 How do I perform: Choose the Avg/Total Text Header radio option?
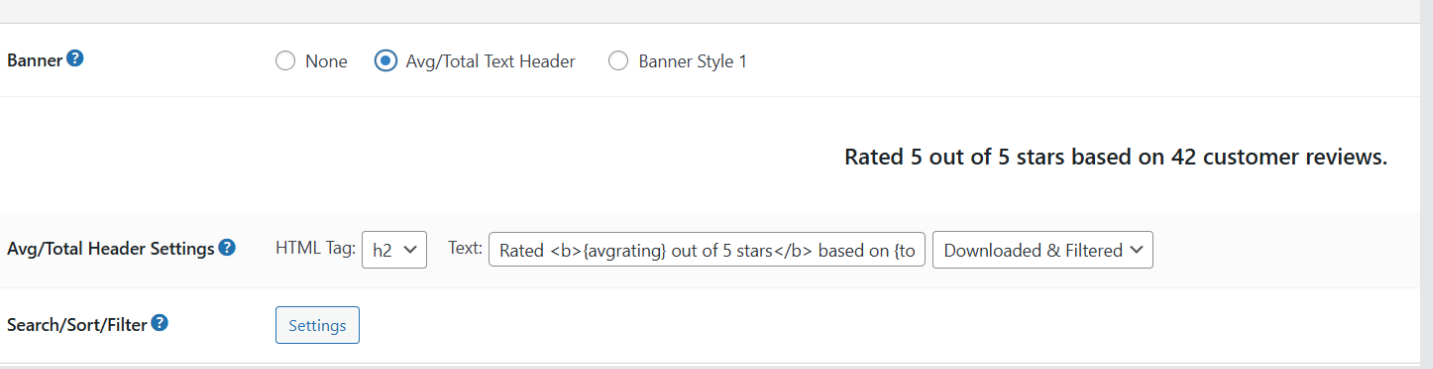[x=385, y=61]
